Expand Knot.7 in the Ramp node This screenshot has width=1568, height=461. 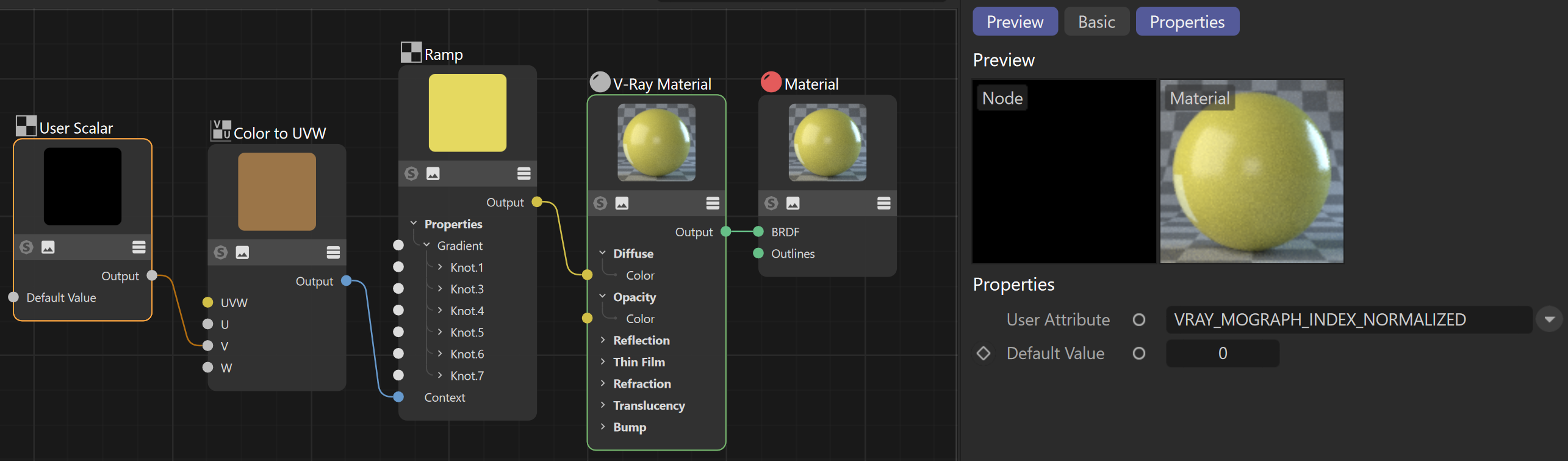tap(440, 376)
